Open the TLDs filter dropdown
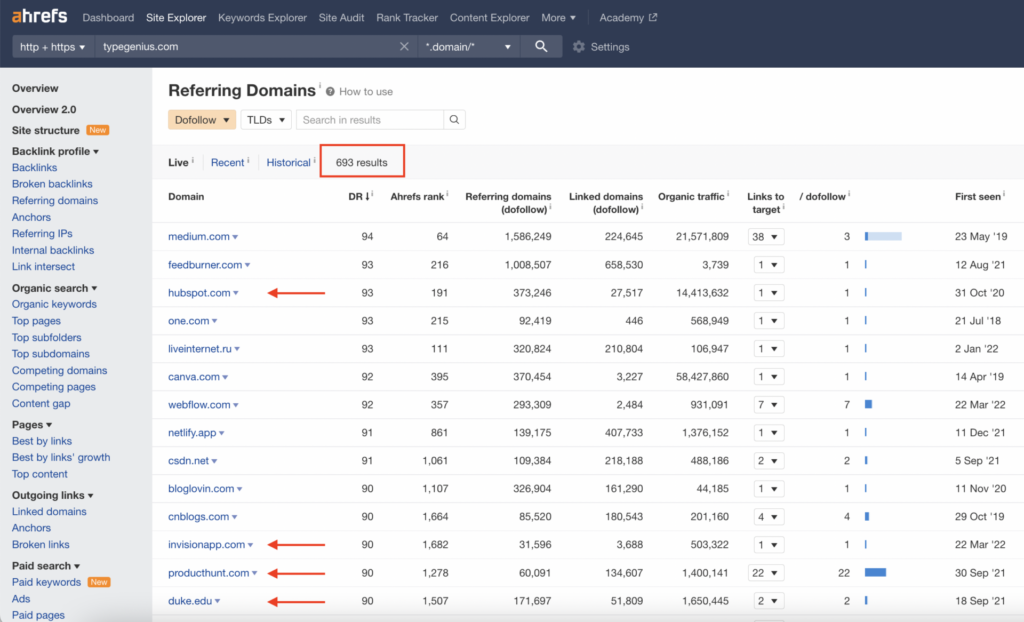This screenshot has height=622, width=1024. (266, 120)
